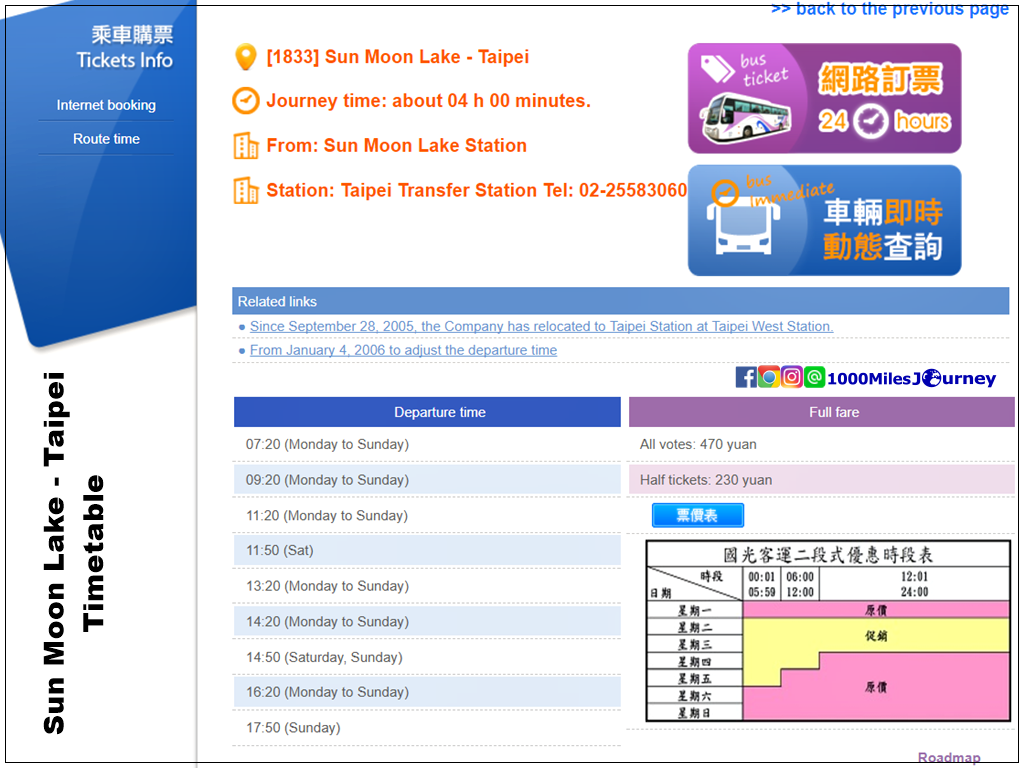The image size is (1024, 768).
Task: Open the purple bus ticket online booking banner
Action: pyautogui.click(x=824, y=99)
